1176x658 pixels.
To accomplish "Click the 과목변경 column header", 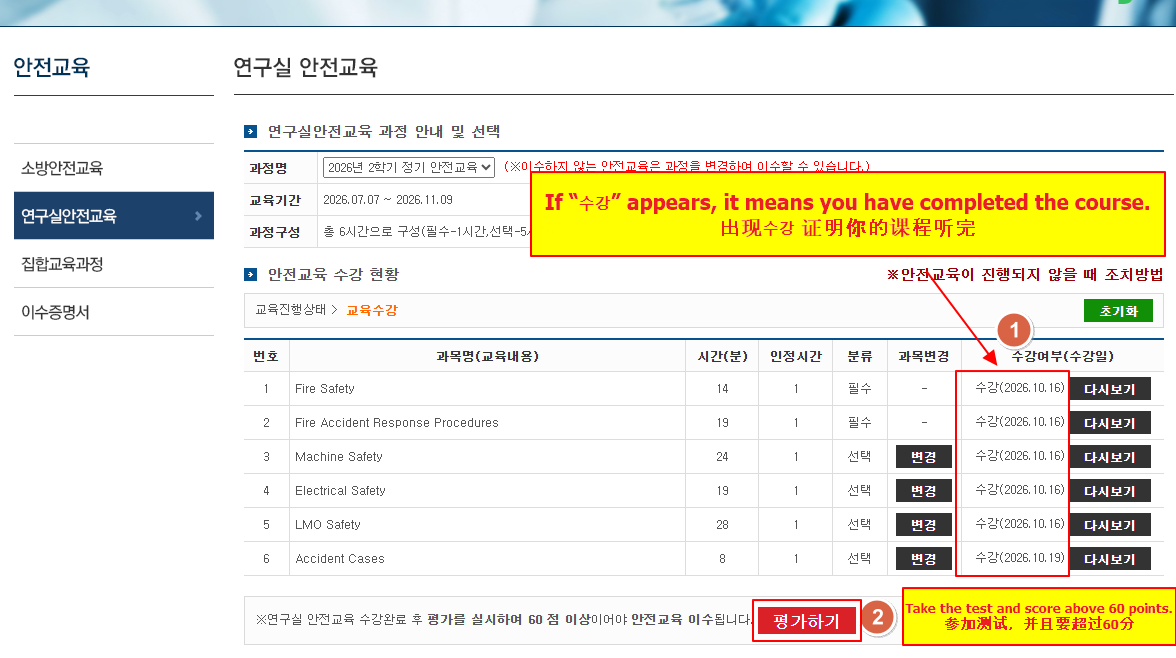I will (x=924, y=356).
